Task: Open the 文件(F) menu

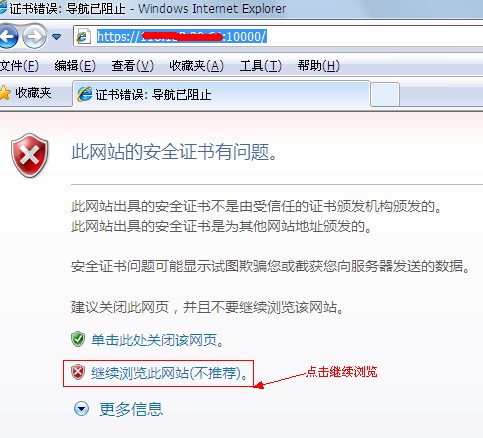Action: tap(19, 66)
